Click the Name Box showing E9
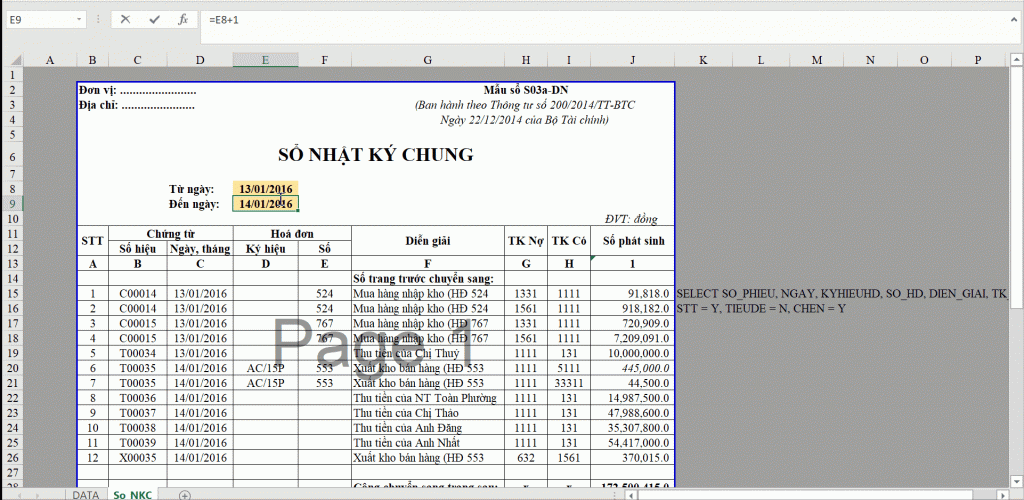 tap(38, 19)
